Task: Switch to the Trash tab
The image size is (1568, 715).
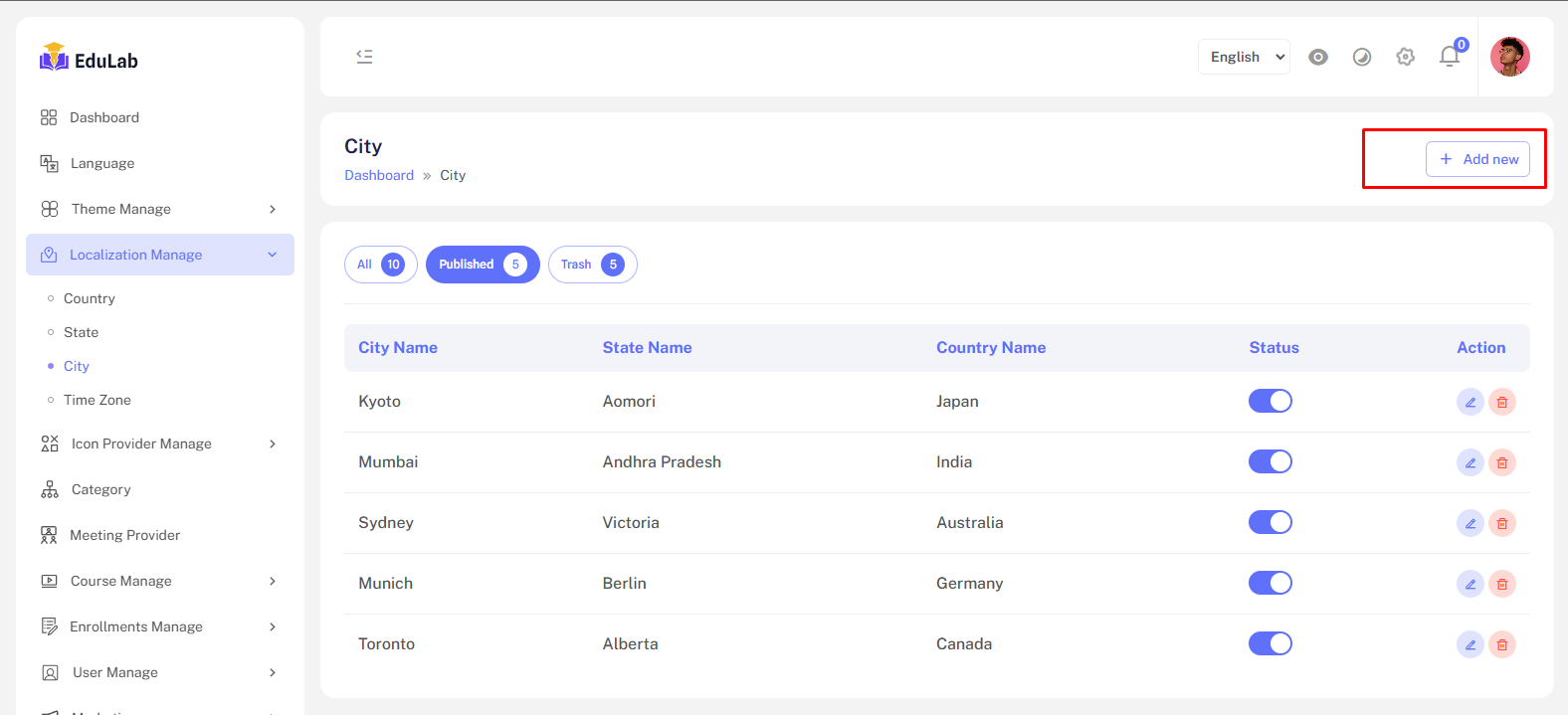Action: [x=592, y=265]
